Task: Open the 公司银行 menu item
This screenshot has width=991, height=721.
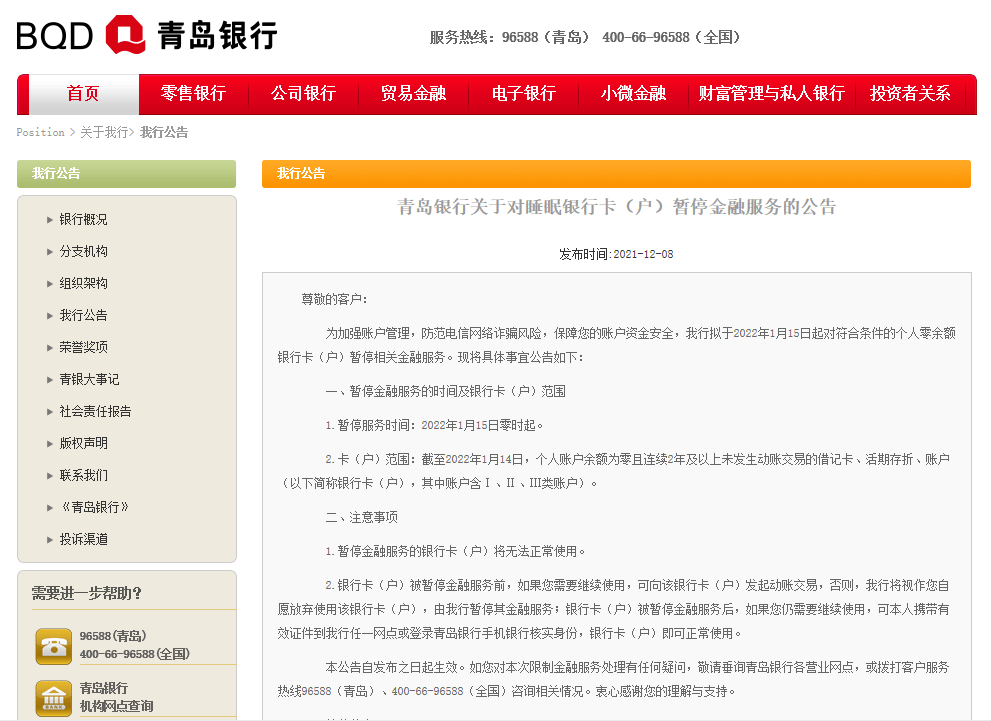Action: pyautogui.click(x=303, y=94)
